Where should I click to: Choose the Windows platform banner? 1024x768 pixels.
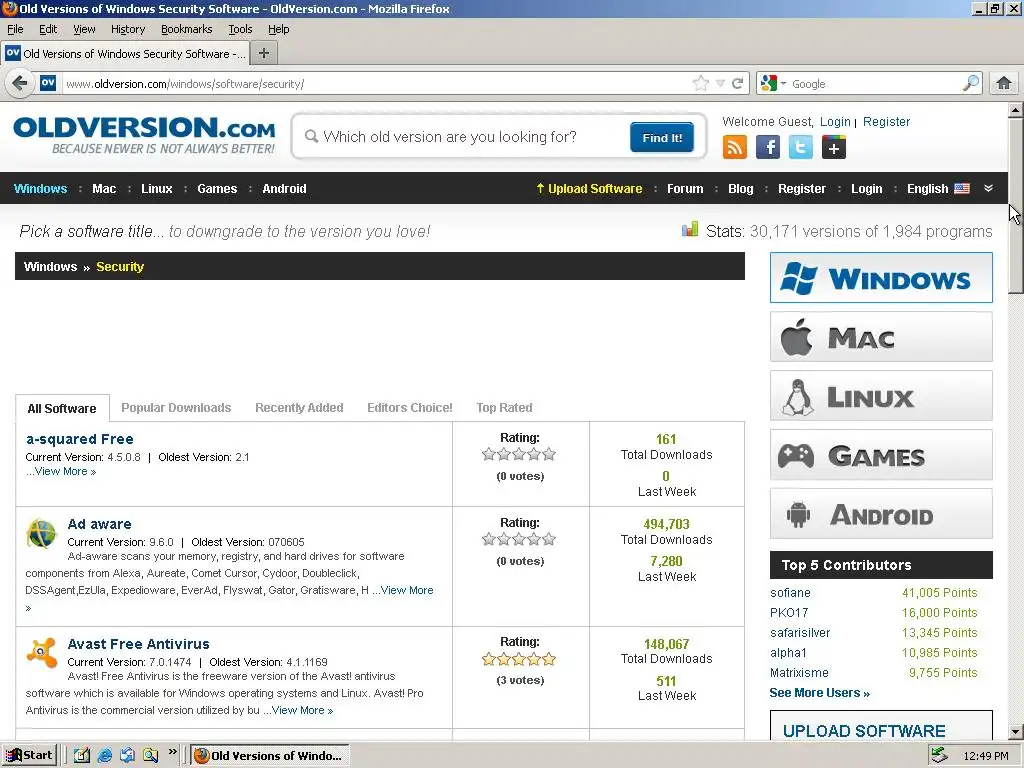881,278
